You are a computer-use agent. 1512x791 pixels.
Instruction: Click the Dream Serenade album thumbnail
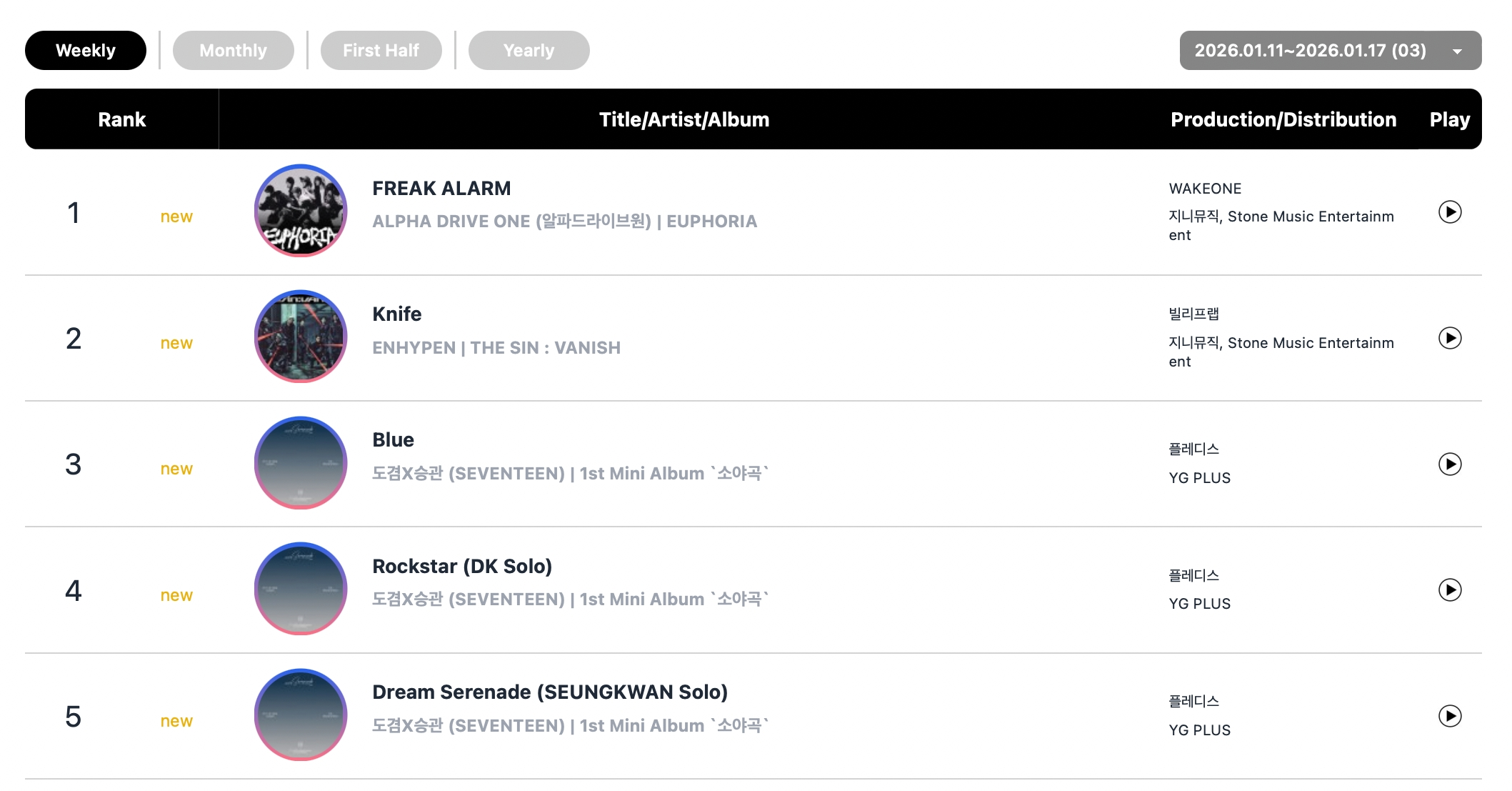(301, 715)
